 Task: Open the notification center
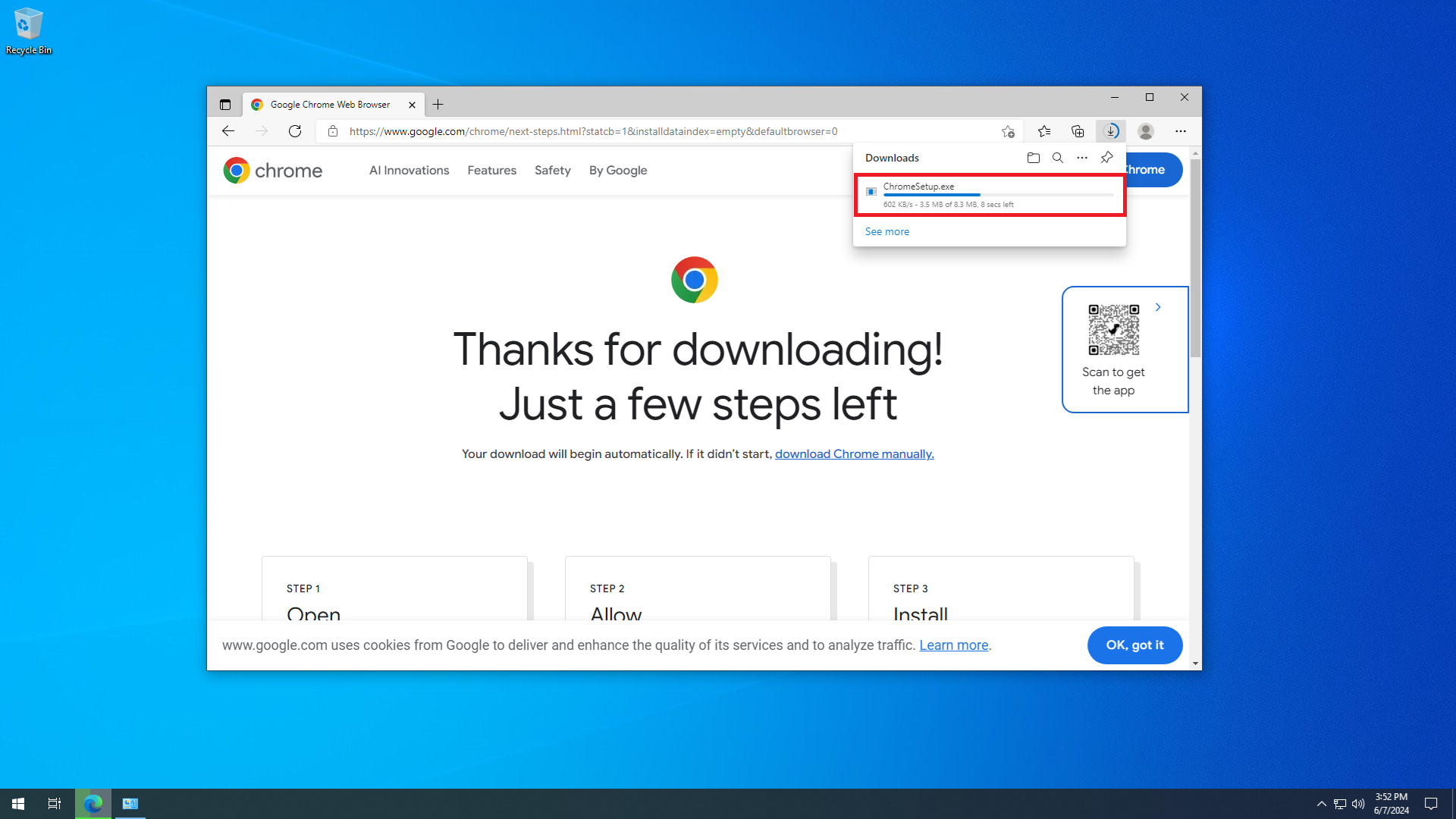tap(1431, 804)
